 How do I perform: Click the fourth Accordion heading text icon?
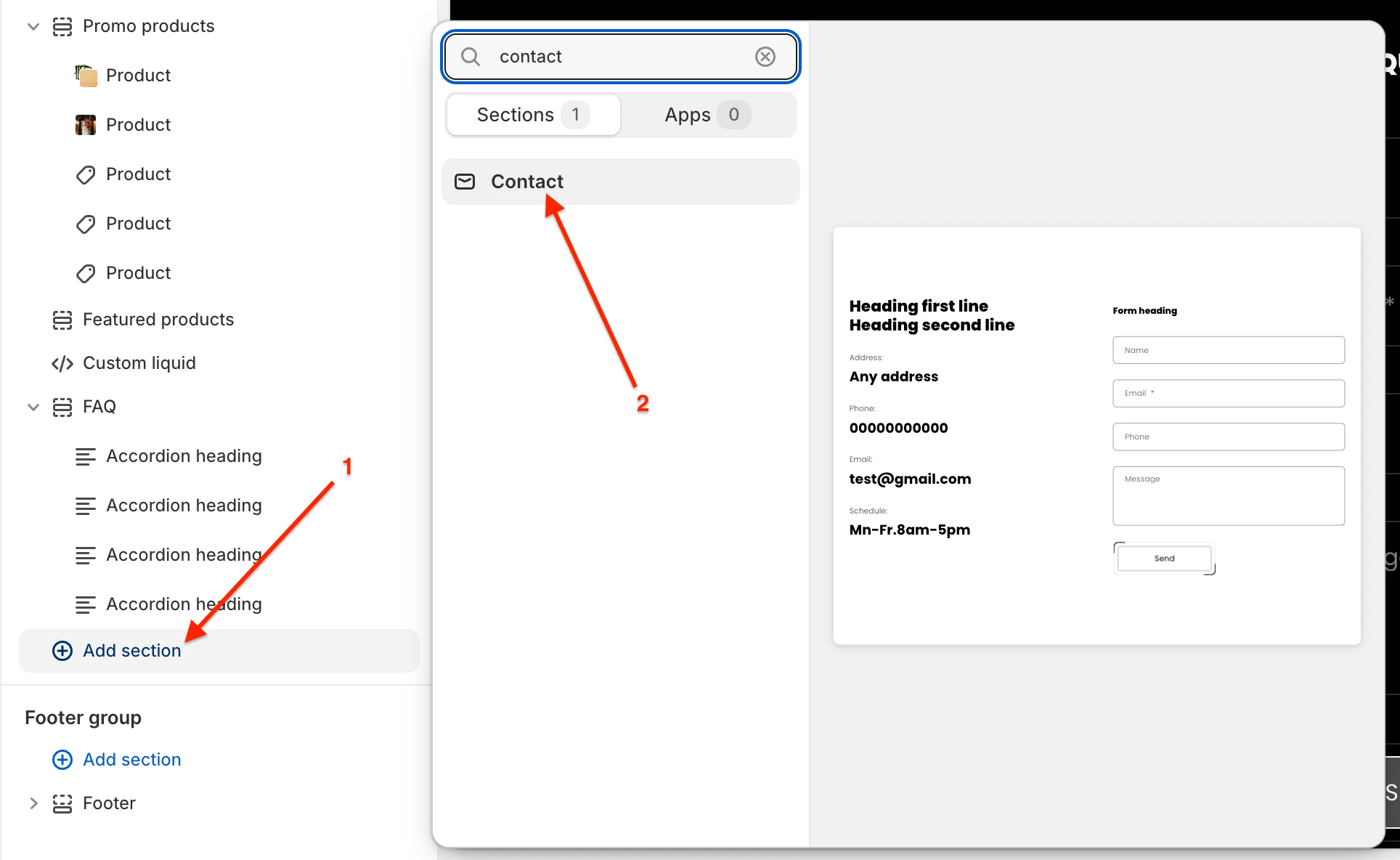[86, 604]
